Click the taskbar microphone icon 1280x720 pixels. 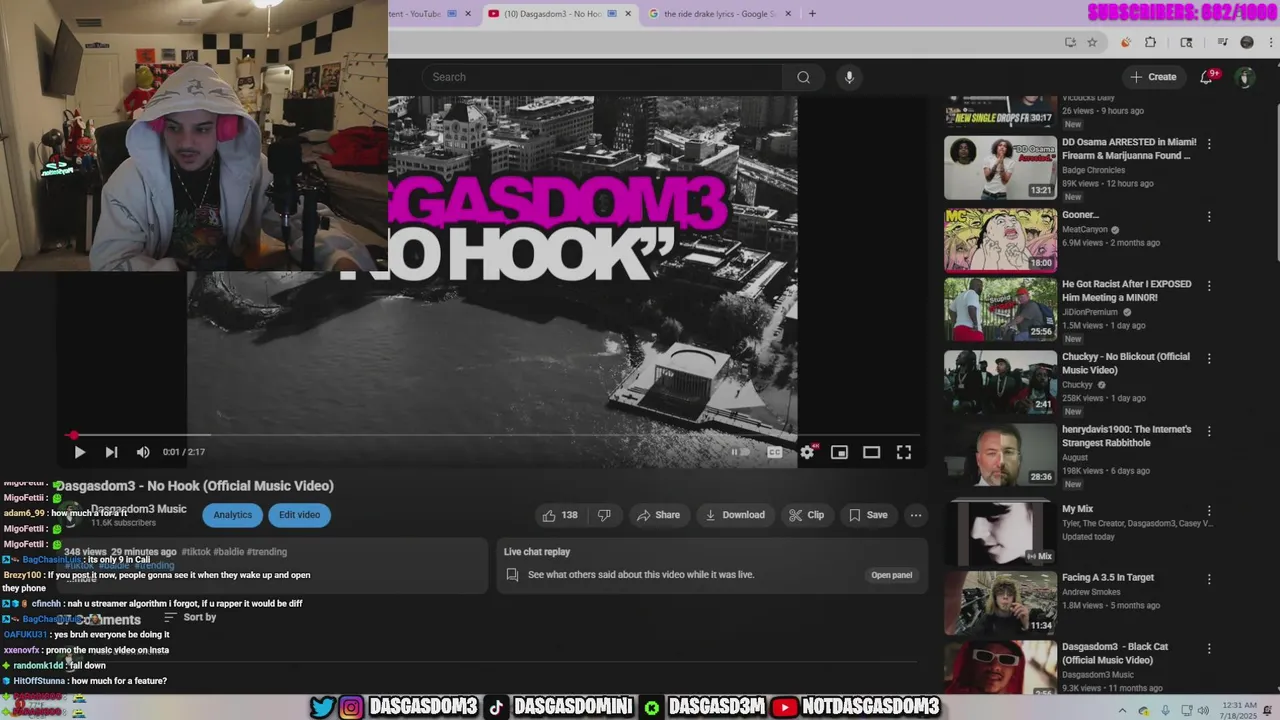pos(1166,710)
